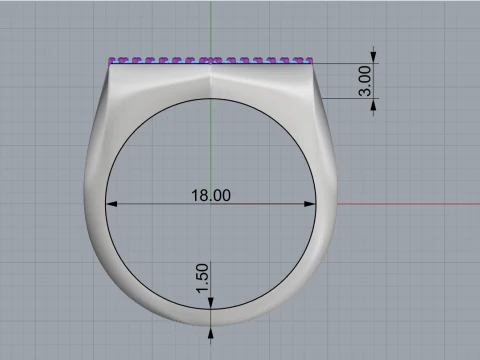Select the 18.00 diameter dimension text
480x360 pixels.
(x=211, y=195)
